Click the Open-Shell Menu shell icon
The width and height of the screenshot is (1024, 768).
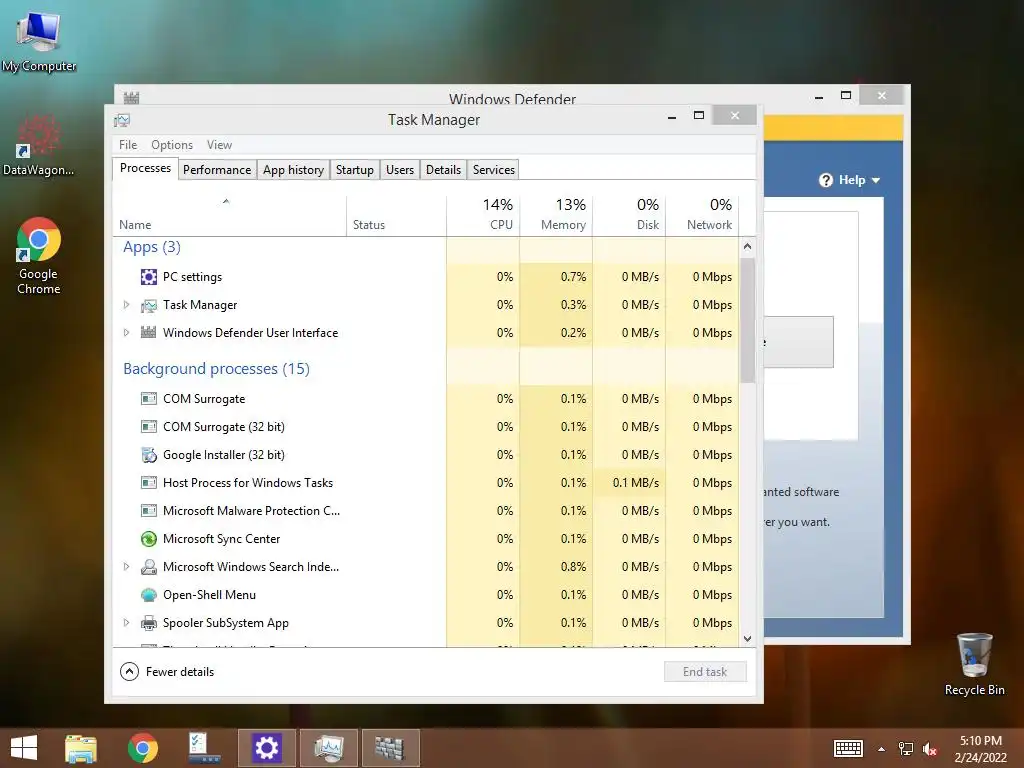[x=148, y=595]
